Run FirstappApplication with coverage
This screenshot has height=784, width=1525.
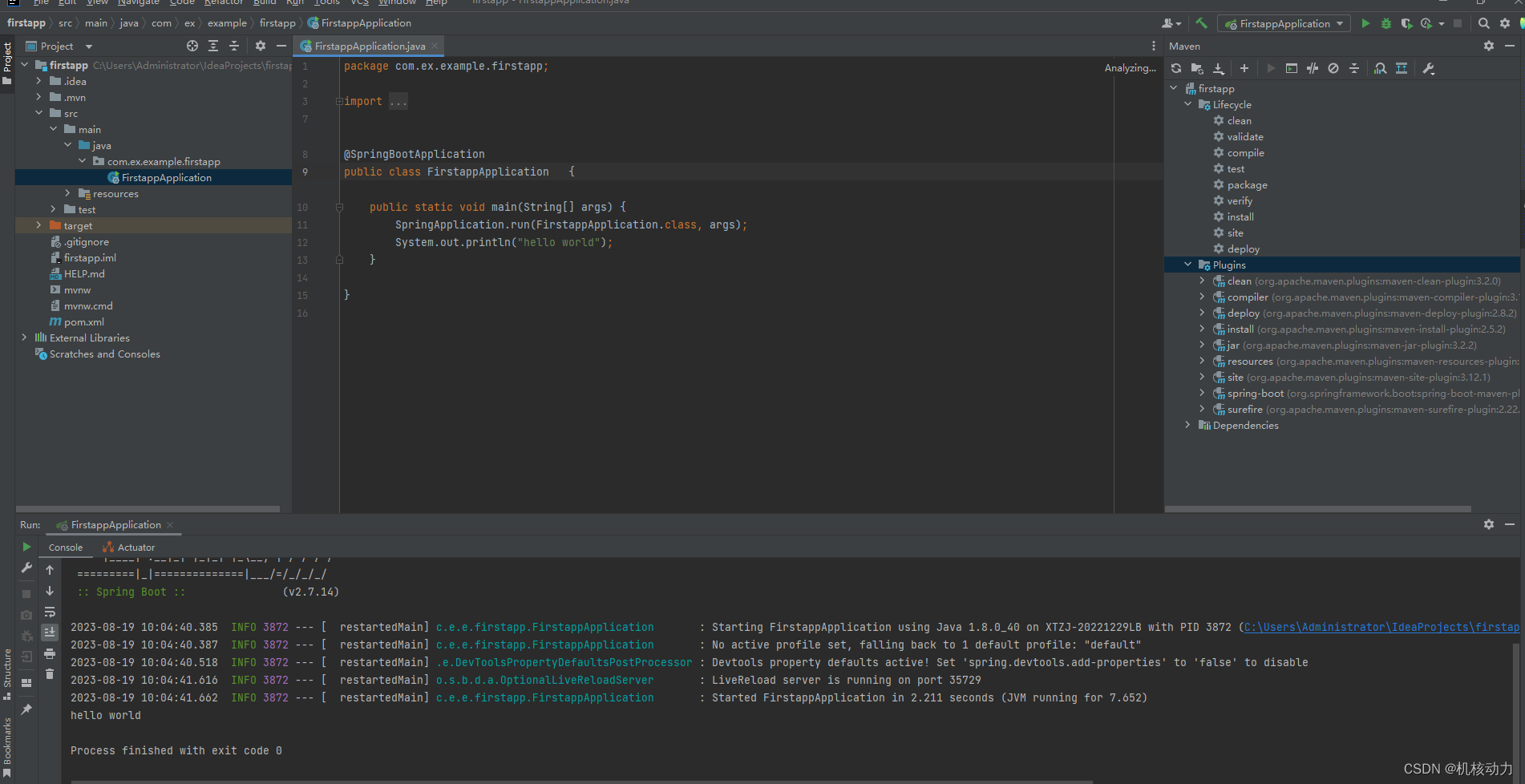coord(1406,23)
